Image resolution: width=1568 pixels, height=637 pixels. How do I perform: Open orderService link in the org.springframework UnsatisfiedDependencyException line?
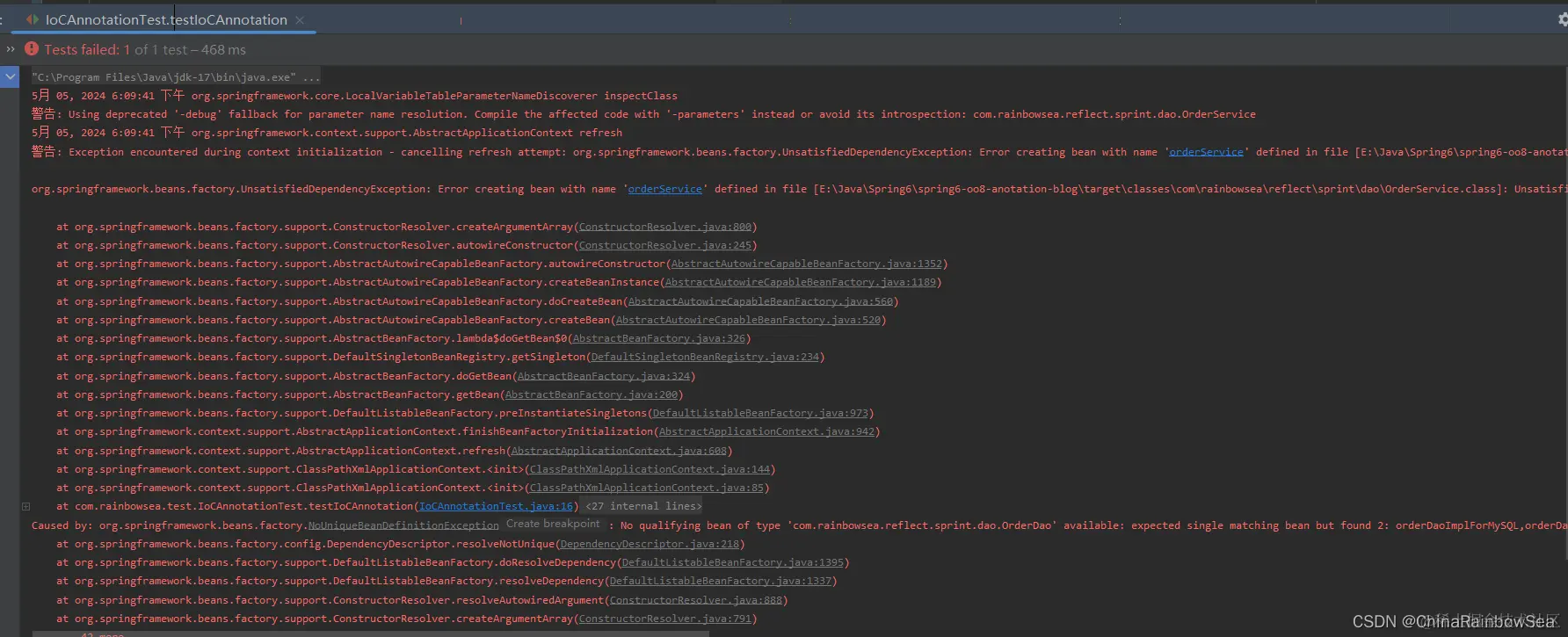tap(664, 189)
